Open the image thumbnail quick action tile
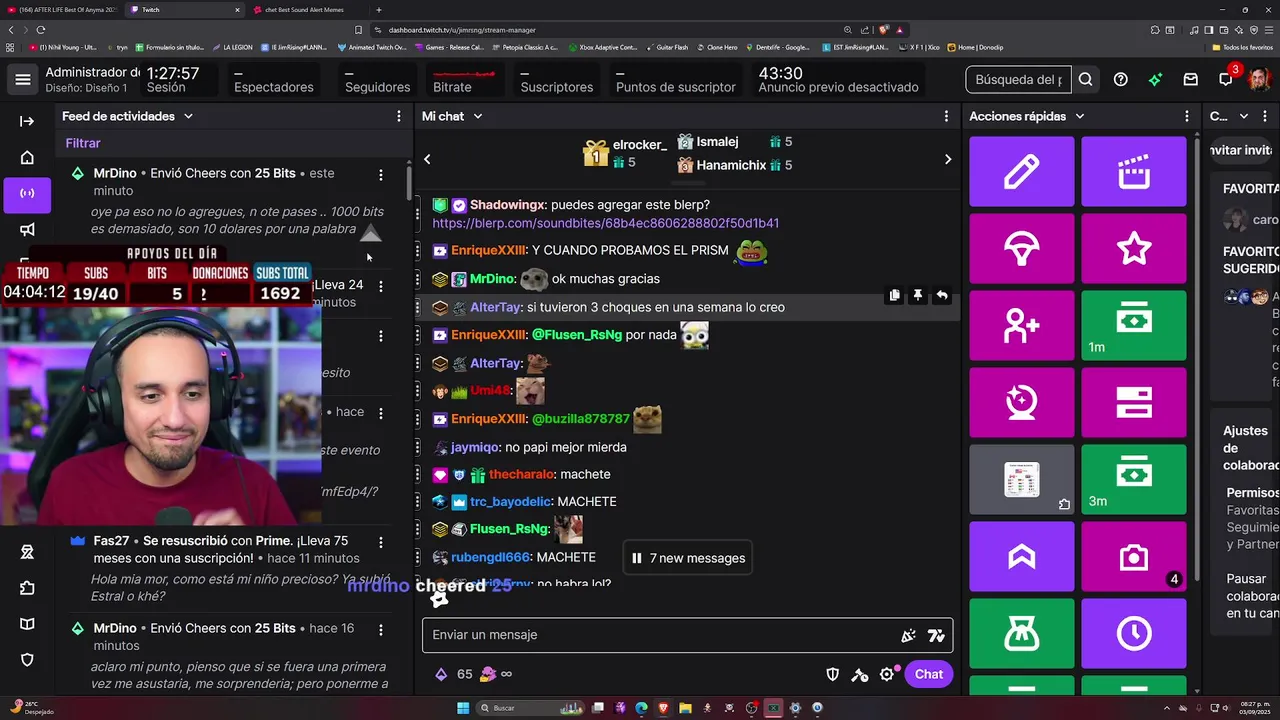 [1021, 480]
